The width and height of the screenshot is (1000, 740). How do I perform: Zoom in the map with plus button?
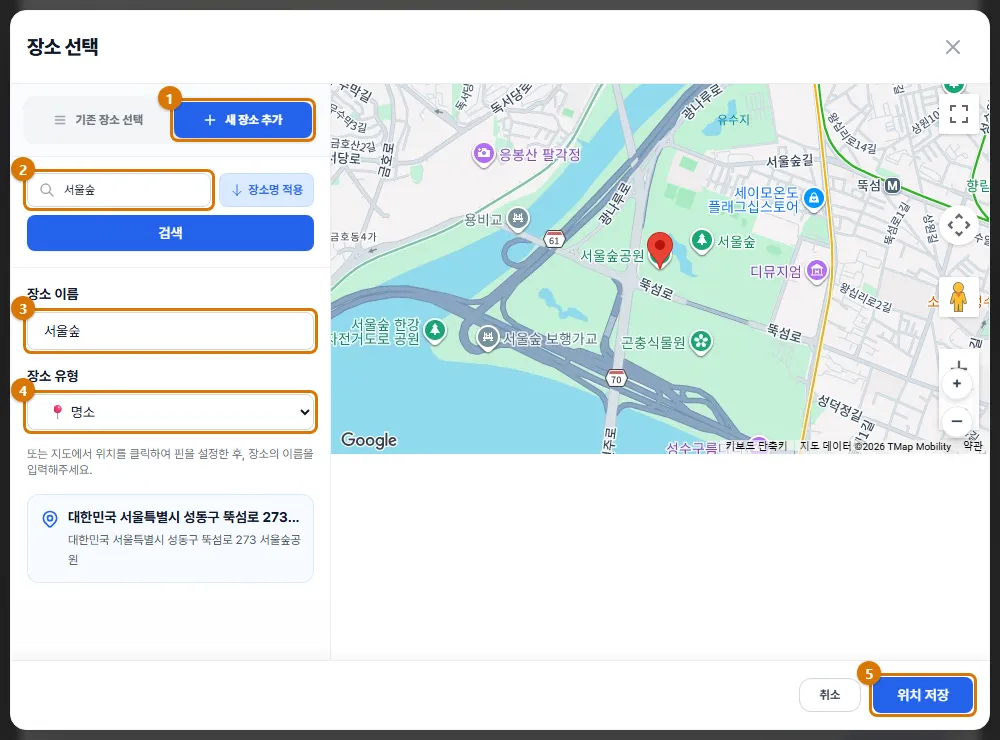pyautogui.click(x=957, y=383)
